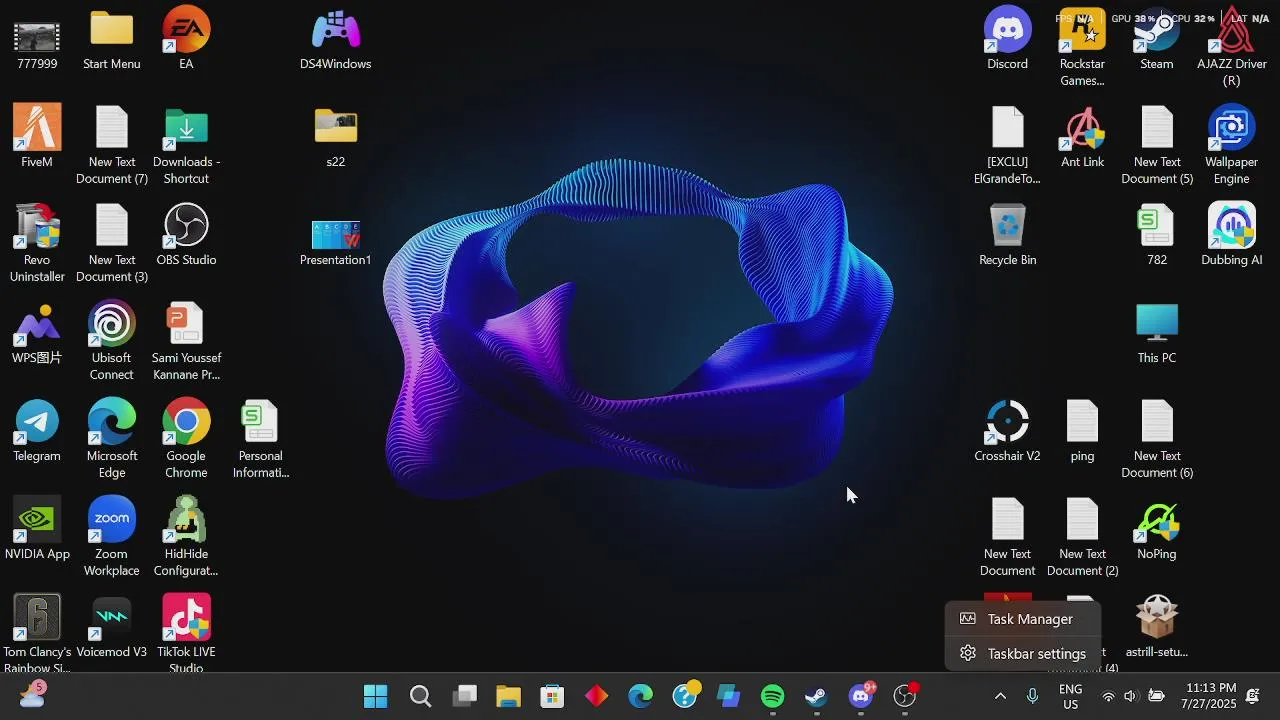Select the Wallpaper Engine shortcut
Image resolution: width=1280 pixels, height=720 pixels.
coord(1232,145)
